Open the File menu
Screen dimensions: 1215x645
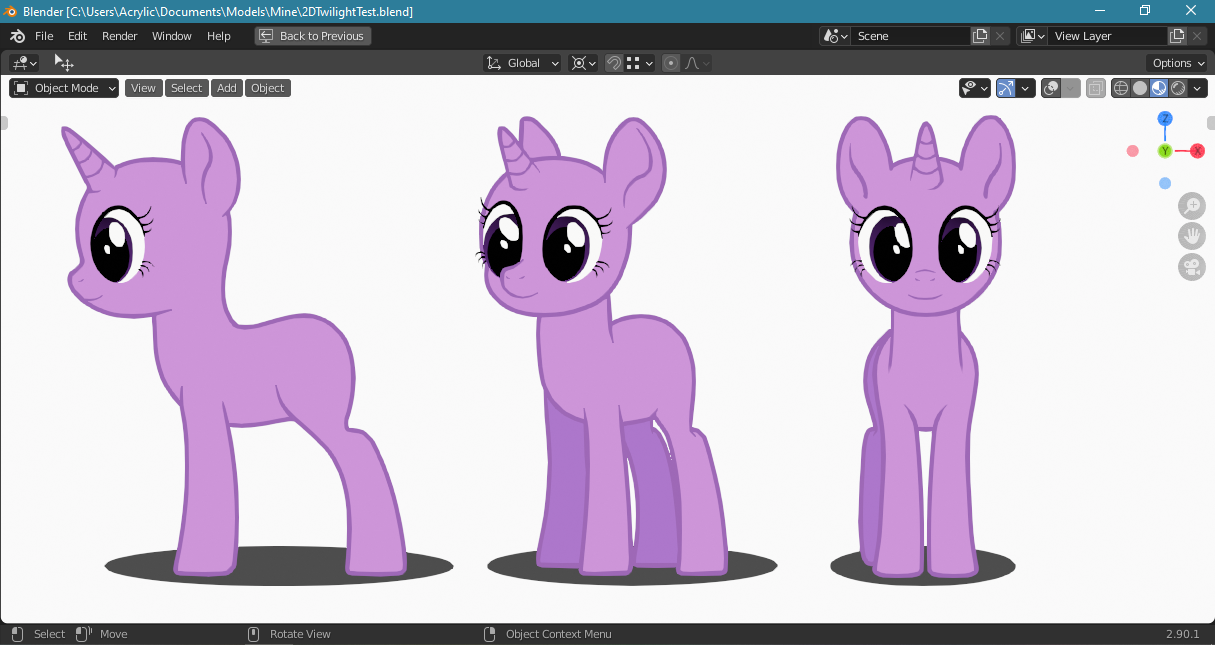pos(44,36)
